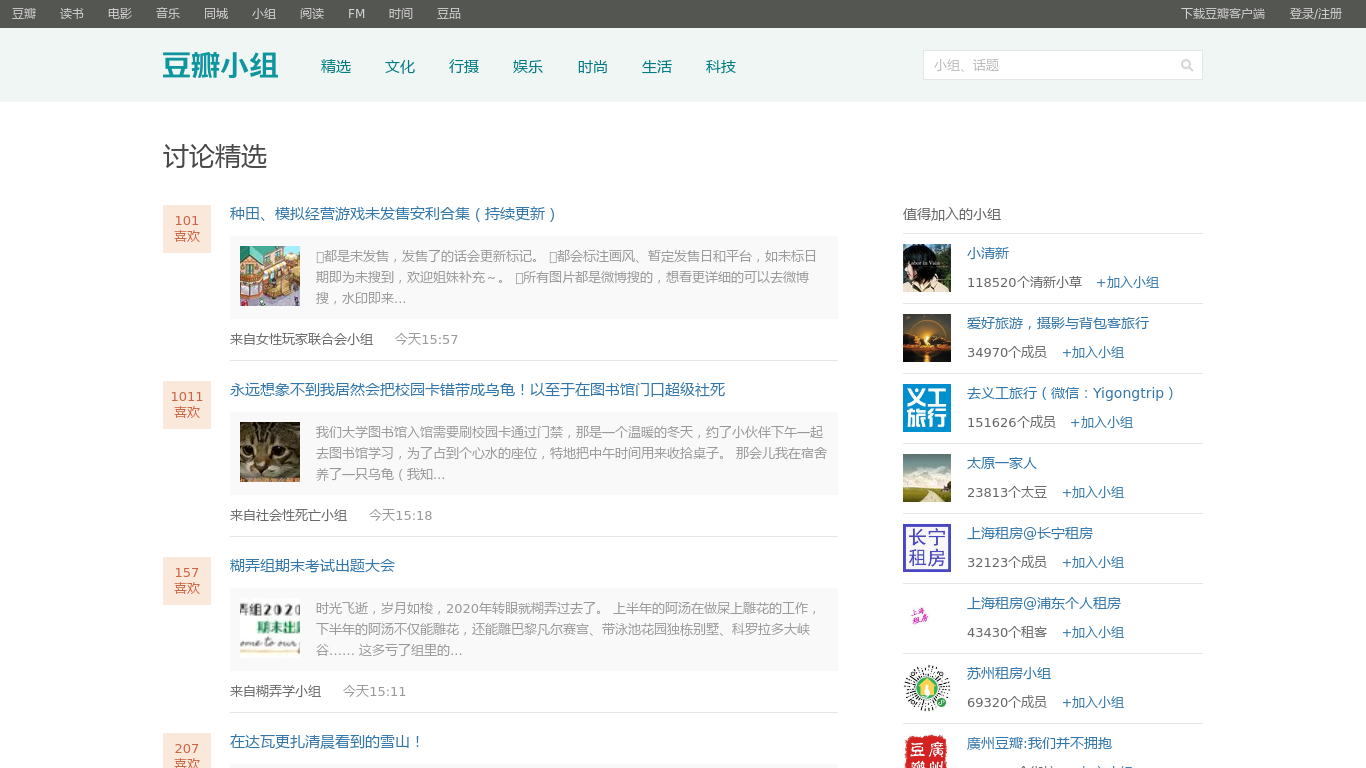The width and height of the screenshot is (1366, 768).
Task: Open 廣州豆瓣 group red avatar
Action: point(927,751)
